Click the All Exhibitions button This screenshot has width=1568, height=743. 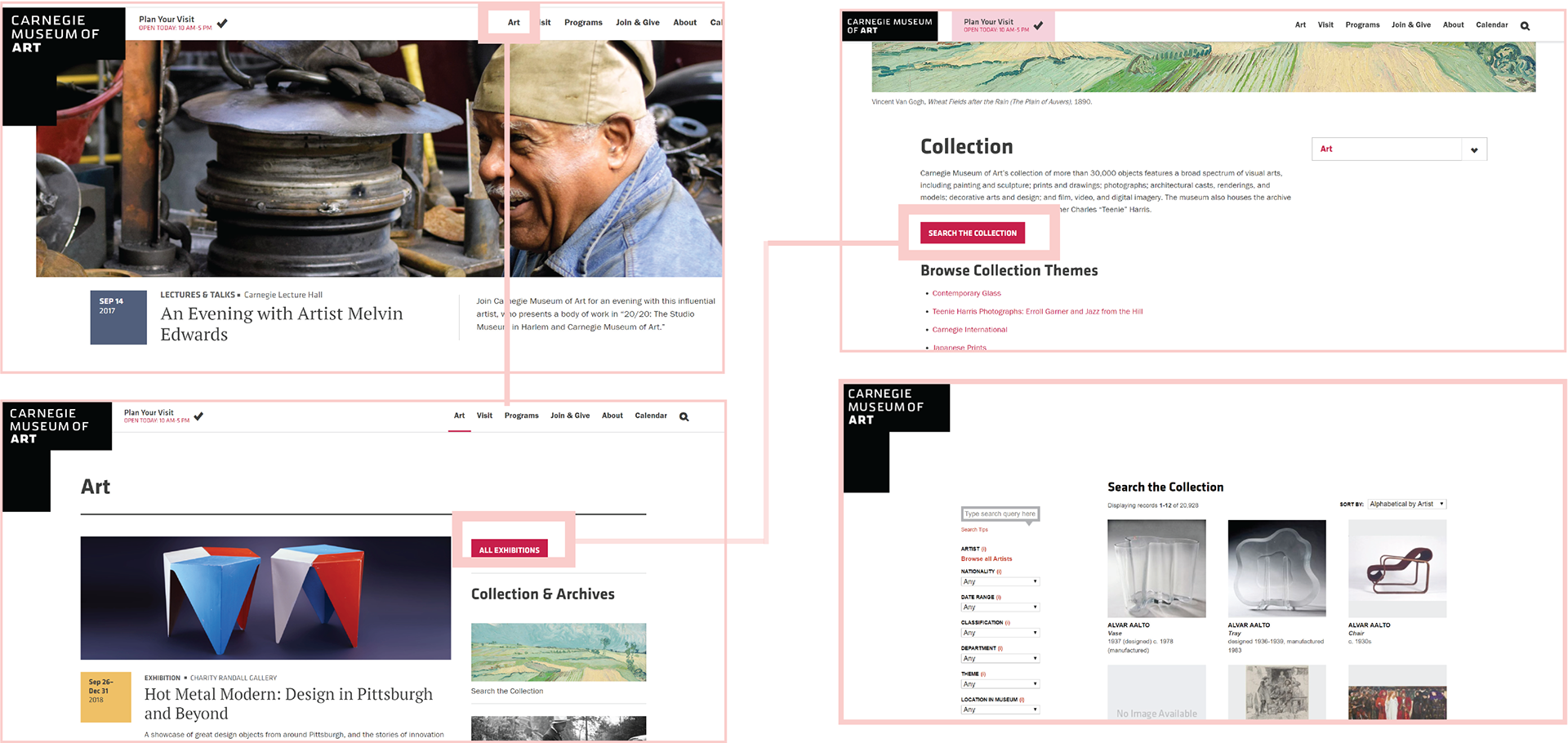point(509,549)
